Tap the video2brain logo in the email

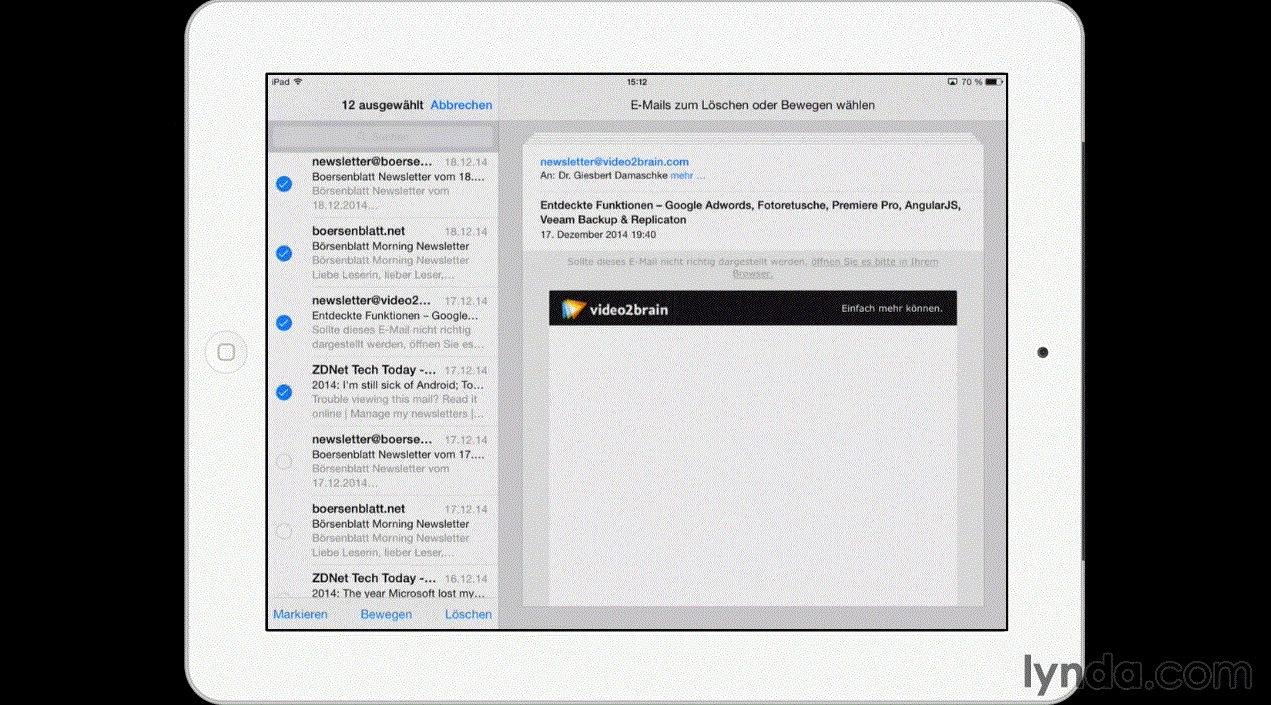pyautogui.click(x=616, y=309)
